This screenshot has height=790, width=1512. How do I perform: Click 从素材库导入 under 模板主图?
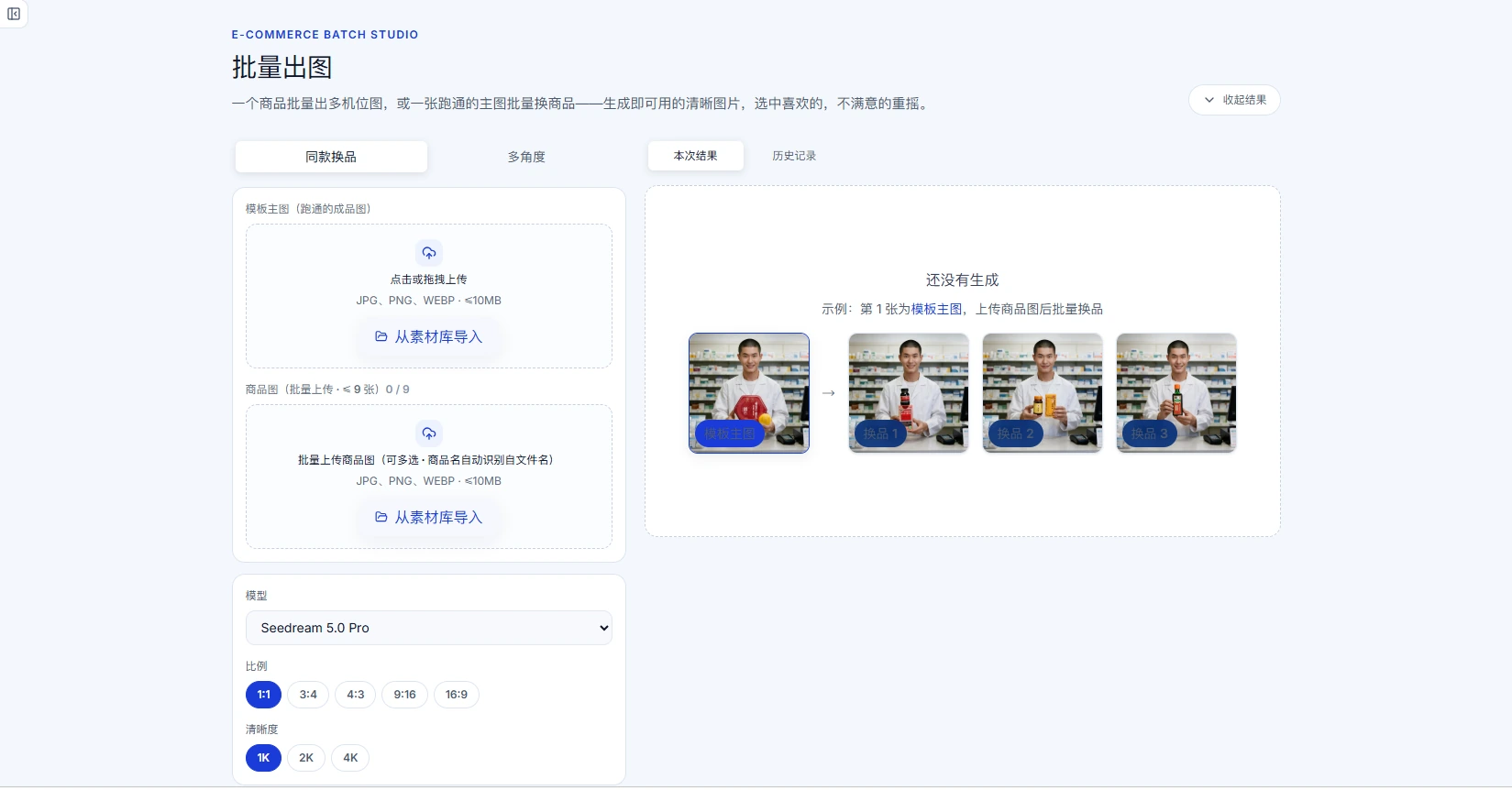click(429, 337)
